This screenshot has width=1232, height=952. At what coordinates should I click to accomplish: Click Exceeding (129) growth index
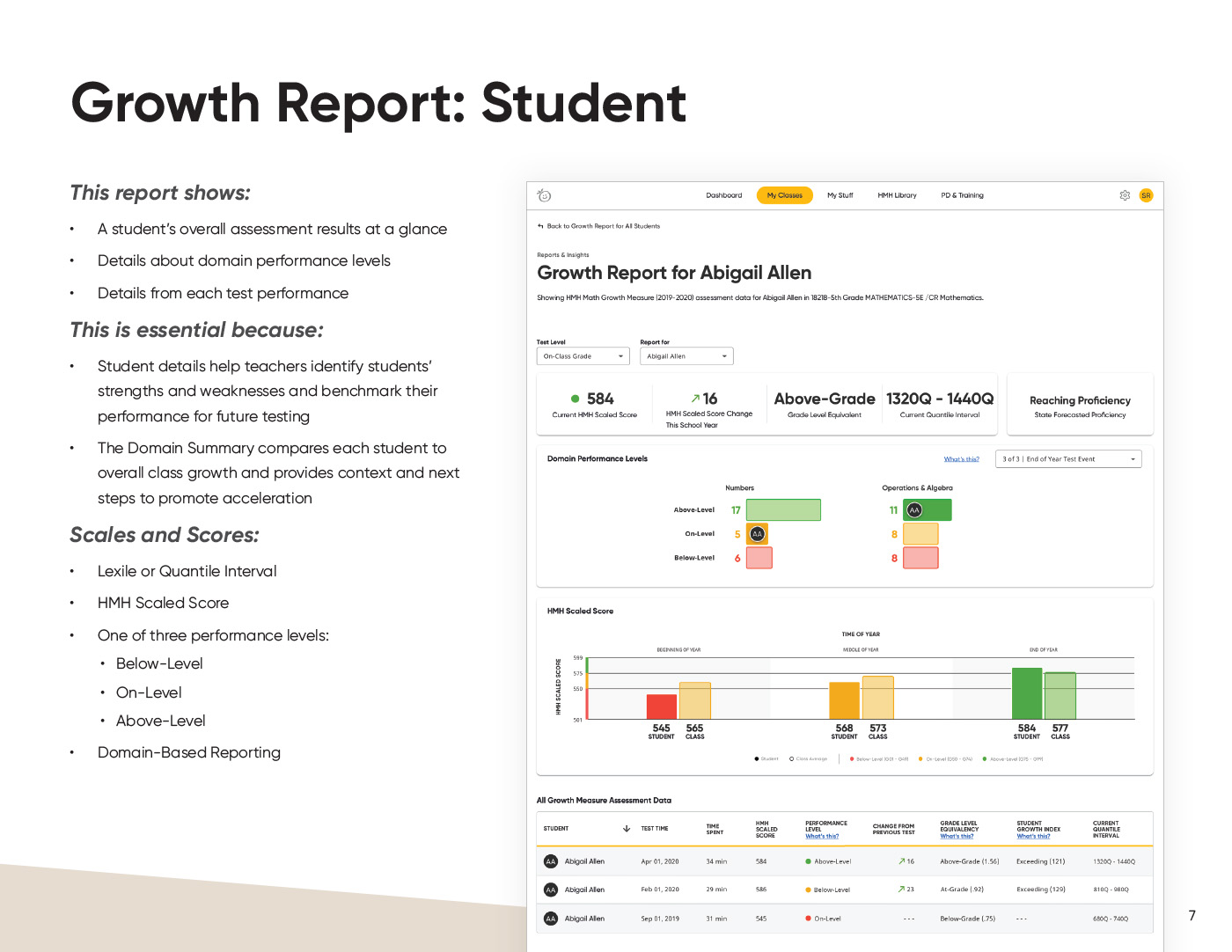click(x=1040, y=890)
